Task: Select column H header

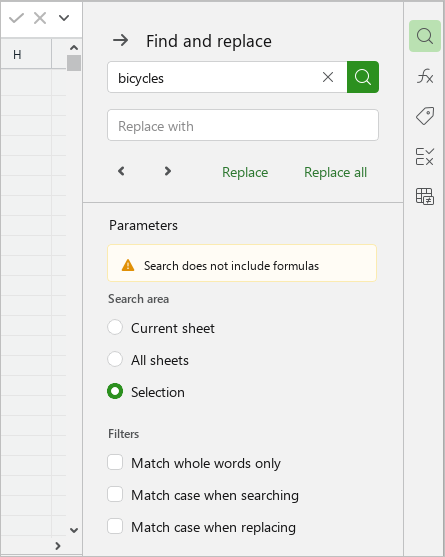Action: pyautogui.click(x=26, y=54)
